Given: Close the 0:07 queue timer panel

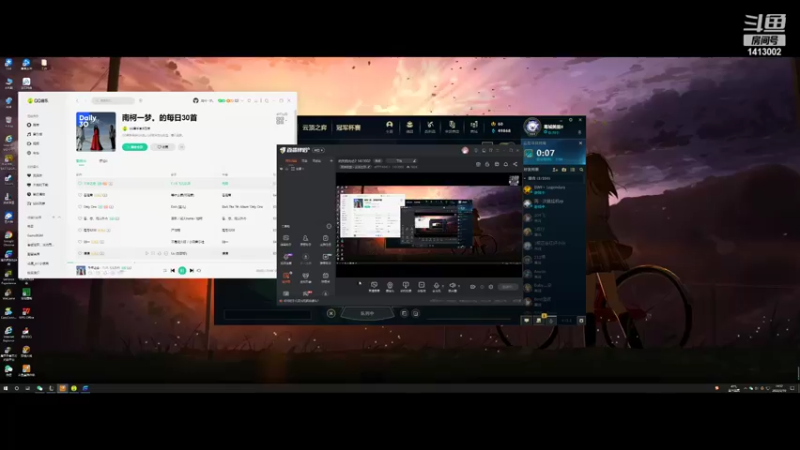Looking at the screenshot, I should pyautogui.click(x=580, y=143).
